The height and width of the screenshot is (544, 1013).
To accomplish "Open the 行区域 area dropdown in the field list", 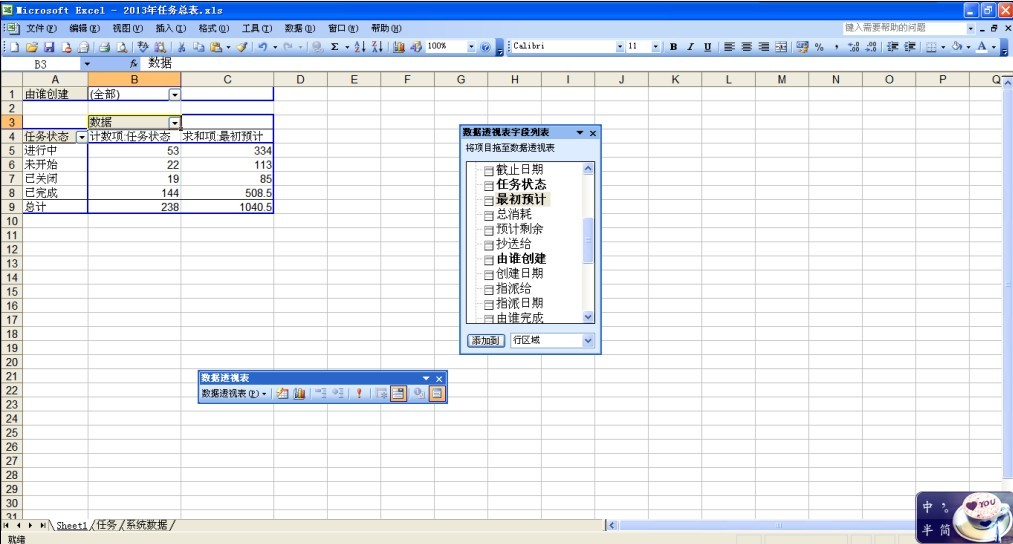I will 587,341.
